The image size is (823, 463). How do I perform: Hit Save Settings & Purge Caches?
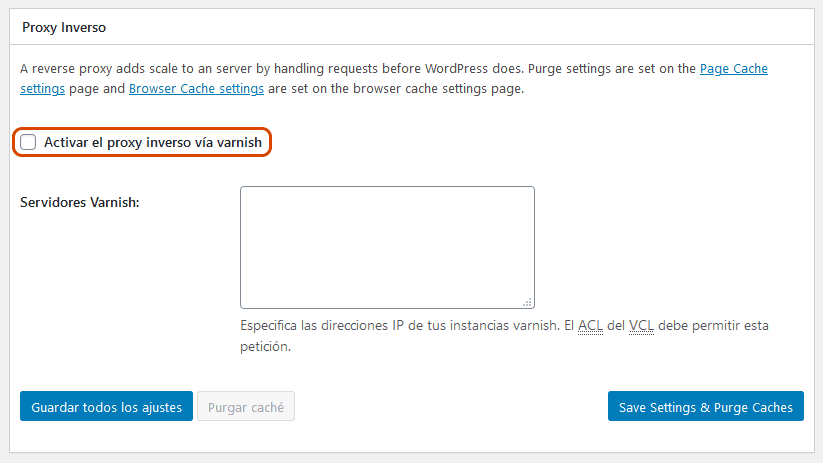(705, 407)
